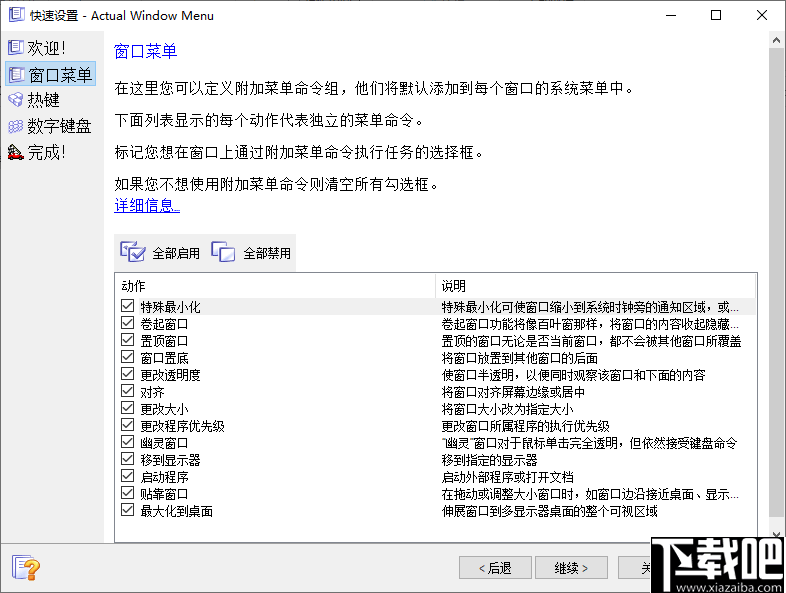Select the 更改大小 row label
The width and height of the screenshot is (786, 593).
[164, 409]
